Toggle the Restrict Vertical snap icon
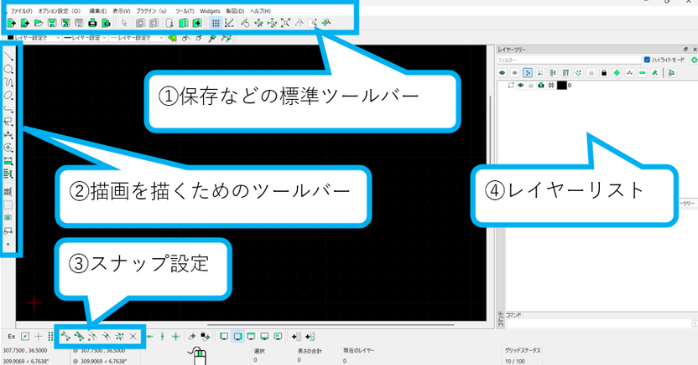 click(x=162, y=337)
